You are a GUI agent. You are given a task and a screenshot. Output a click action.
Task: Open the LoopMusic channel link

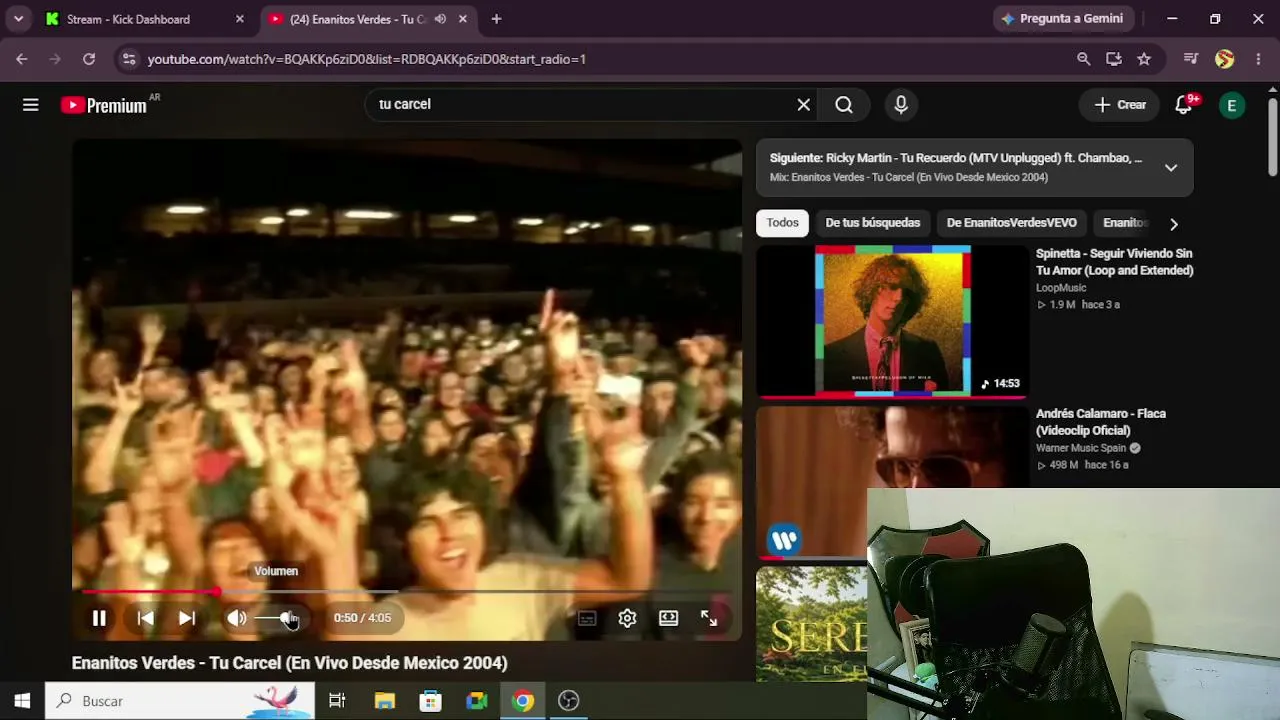click(1061, 288)
